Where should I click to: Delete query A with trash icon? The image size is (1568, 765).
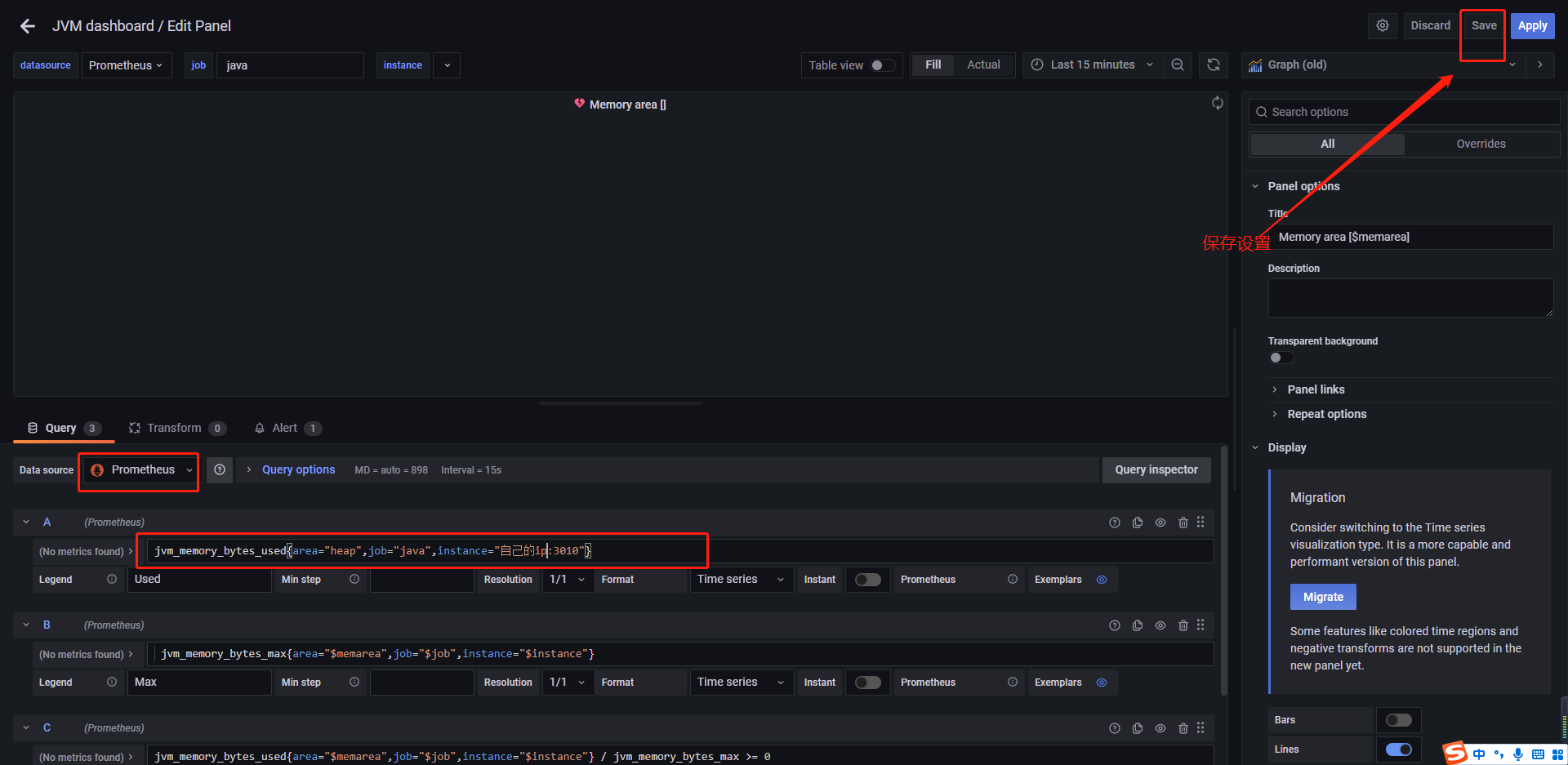coord(1183,523)
